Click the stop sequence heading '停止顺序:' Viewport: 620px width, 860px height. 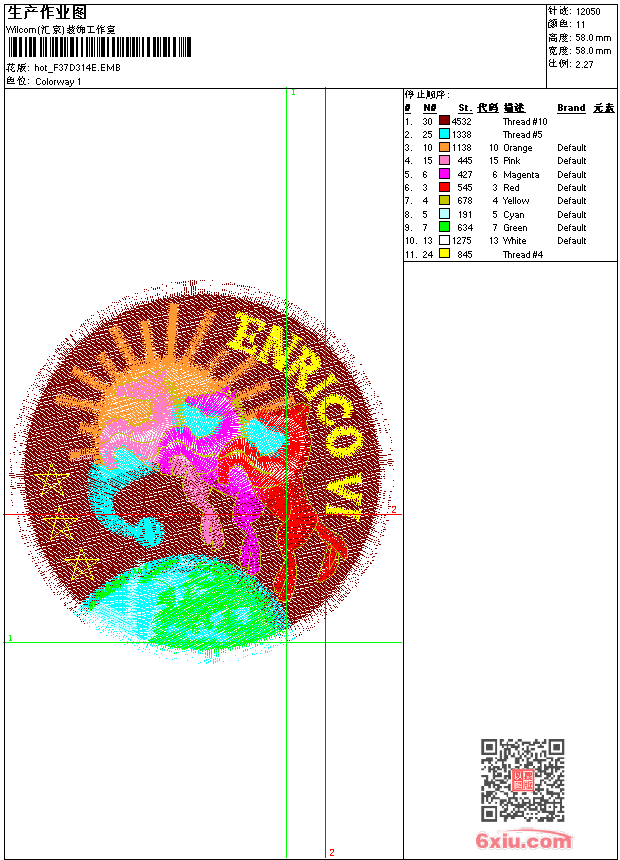point(427,95)
